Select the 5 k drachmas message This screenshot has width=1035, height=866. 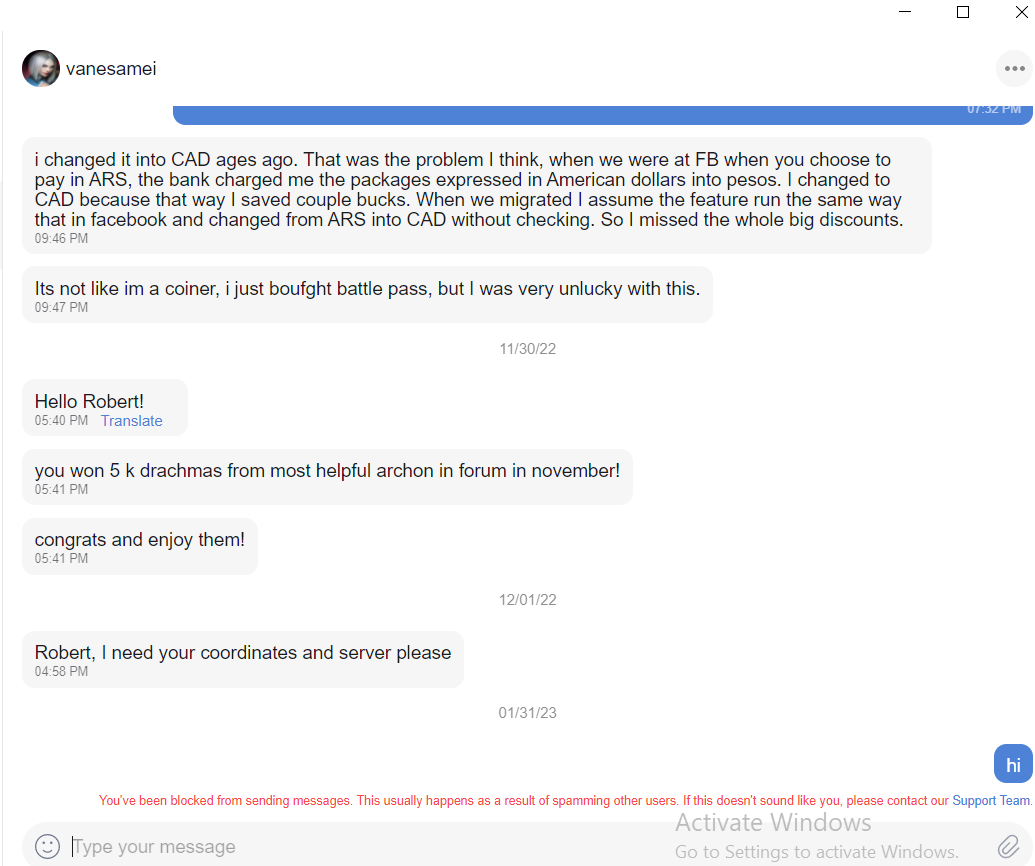click(327, 477)
